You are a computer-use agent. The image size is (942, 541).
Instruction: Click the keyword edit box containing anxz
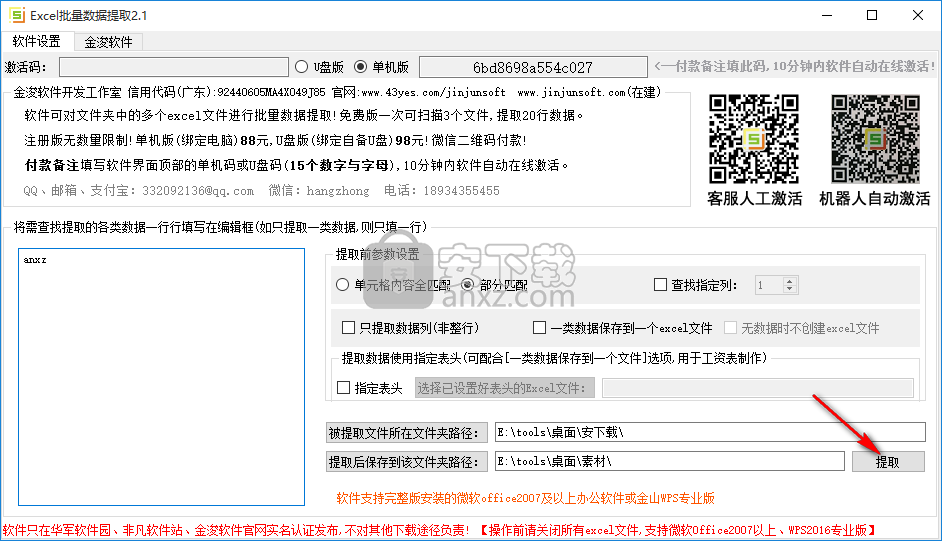(x=161, y=376)
